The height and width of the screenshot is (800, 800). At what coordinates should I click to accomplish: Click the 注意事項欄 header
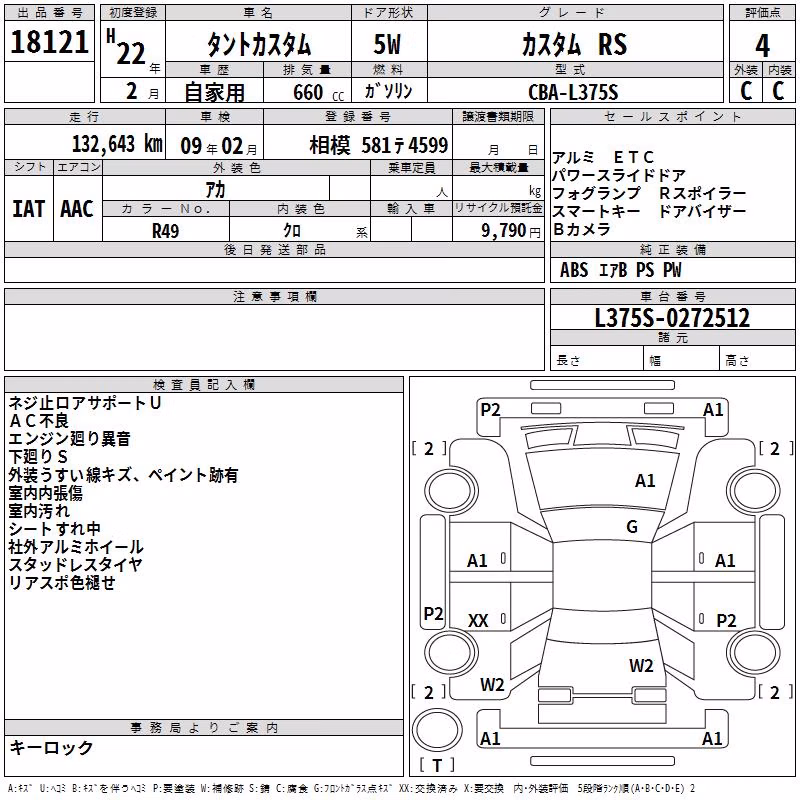pos(274,296)
